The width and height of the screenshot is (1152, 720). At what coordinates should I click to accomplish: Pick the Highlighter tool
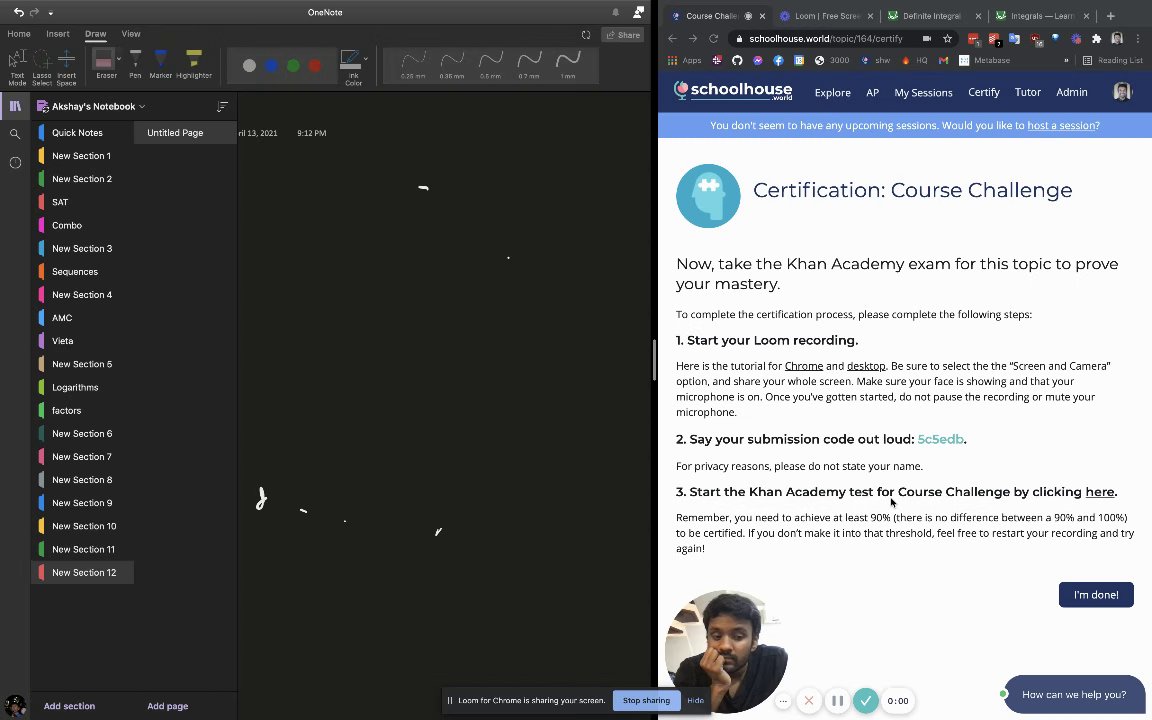point(194,64)
